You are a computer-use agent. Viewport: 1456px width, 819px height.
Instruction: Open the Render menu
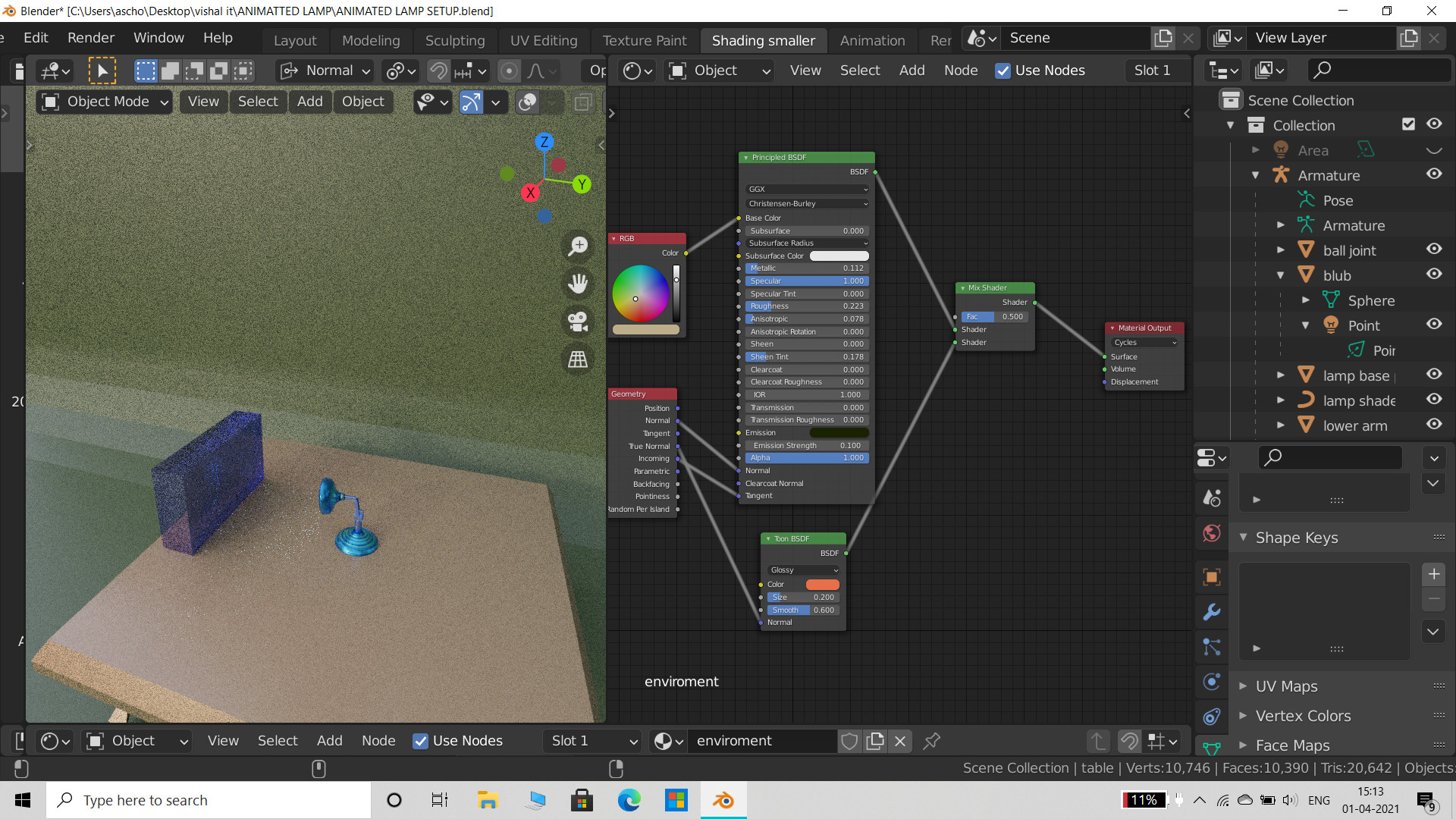tap(90, 37)
